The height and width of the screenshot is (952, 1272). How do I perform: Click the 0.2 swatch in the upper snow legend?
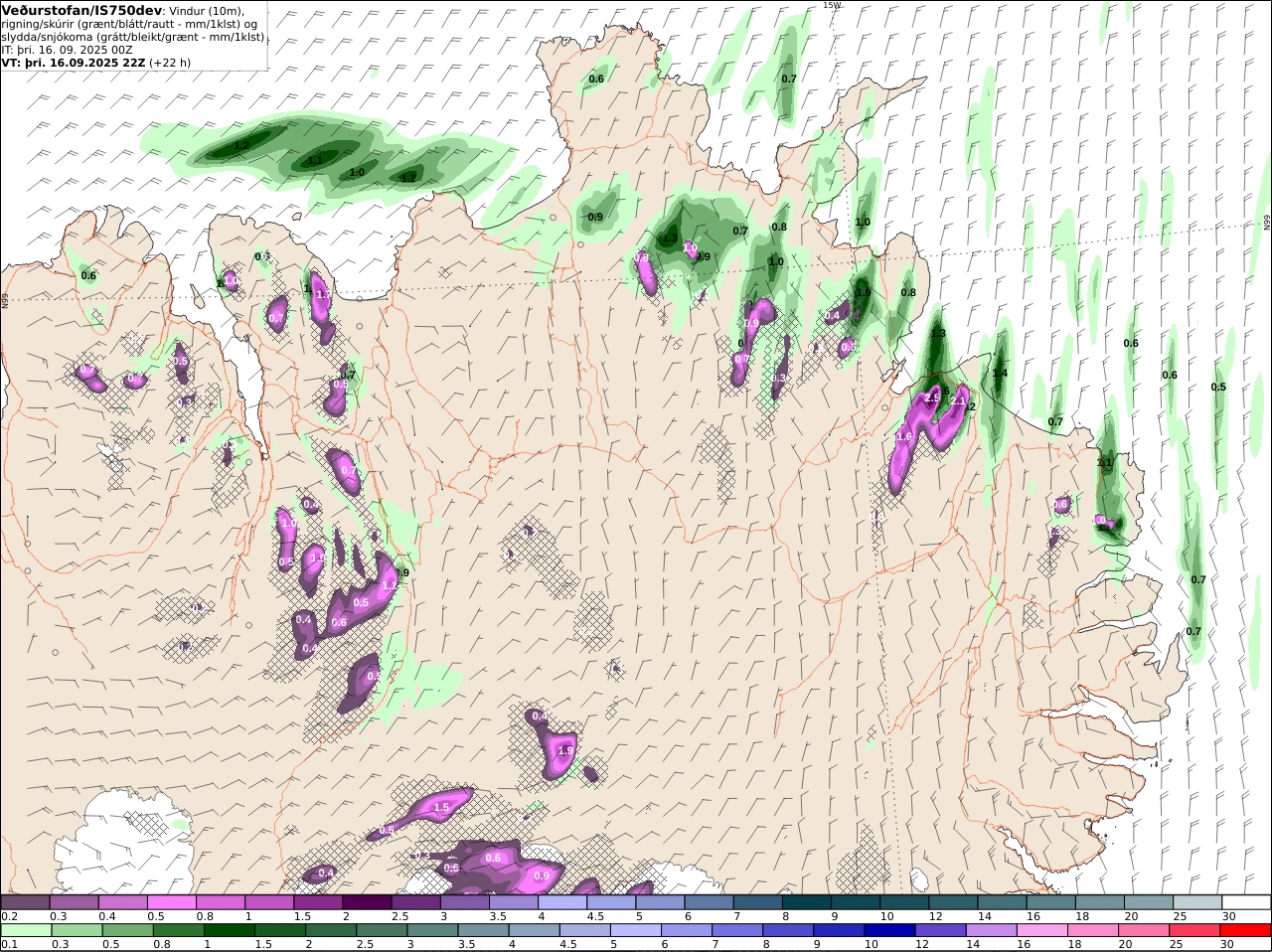25,901
